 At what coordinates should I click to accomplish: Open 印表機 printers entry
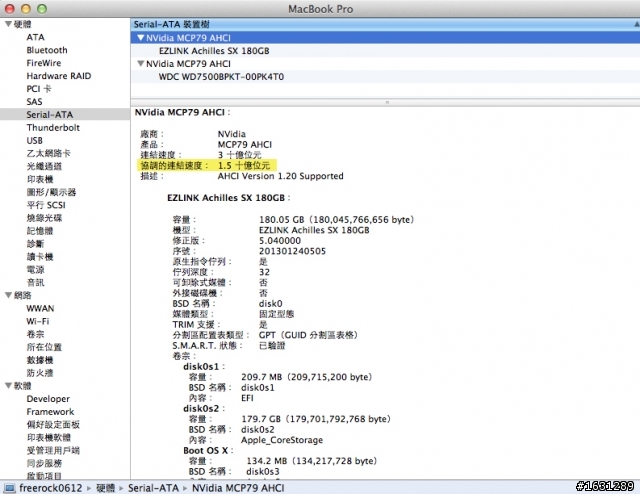pos(40,179)
